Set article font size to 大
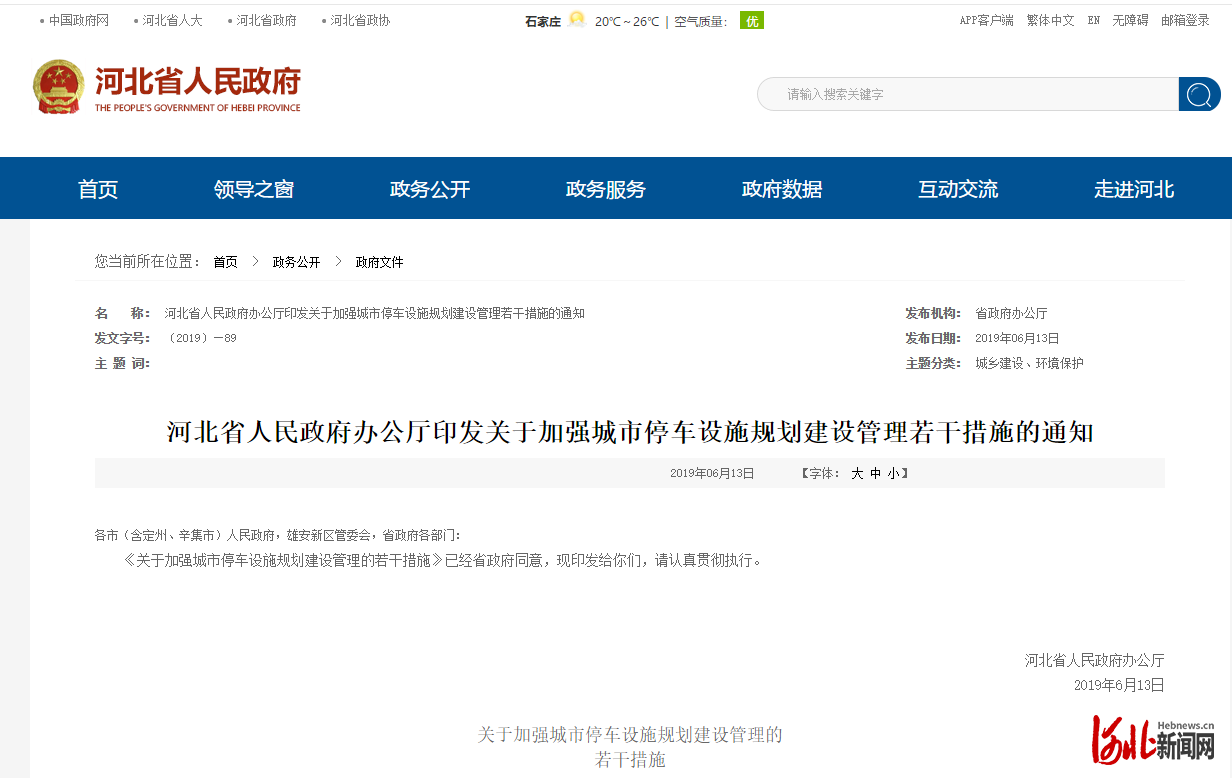 855,472
